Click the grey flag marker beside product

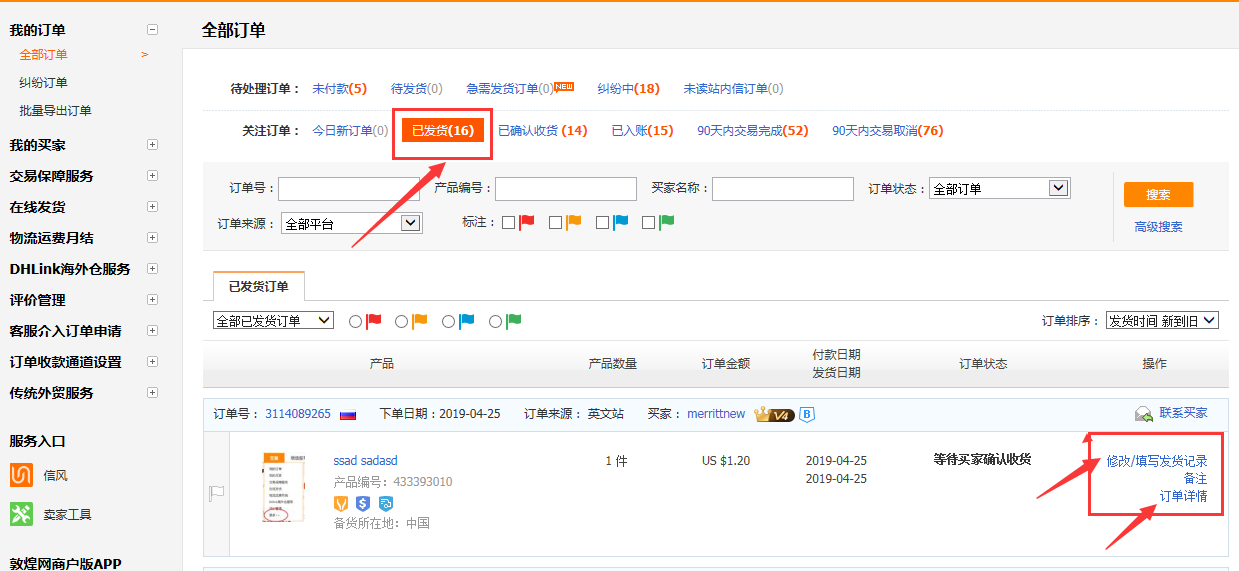click(x=216, y=493)
